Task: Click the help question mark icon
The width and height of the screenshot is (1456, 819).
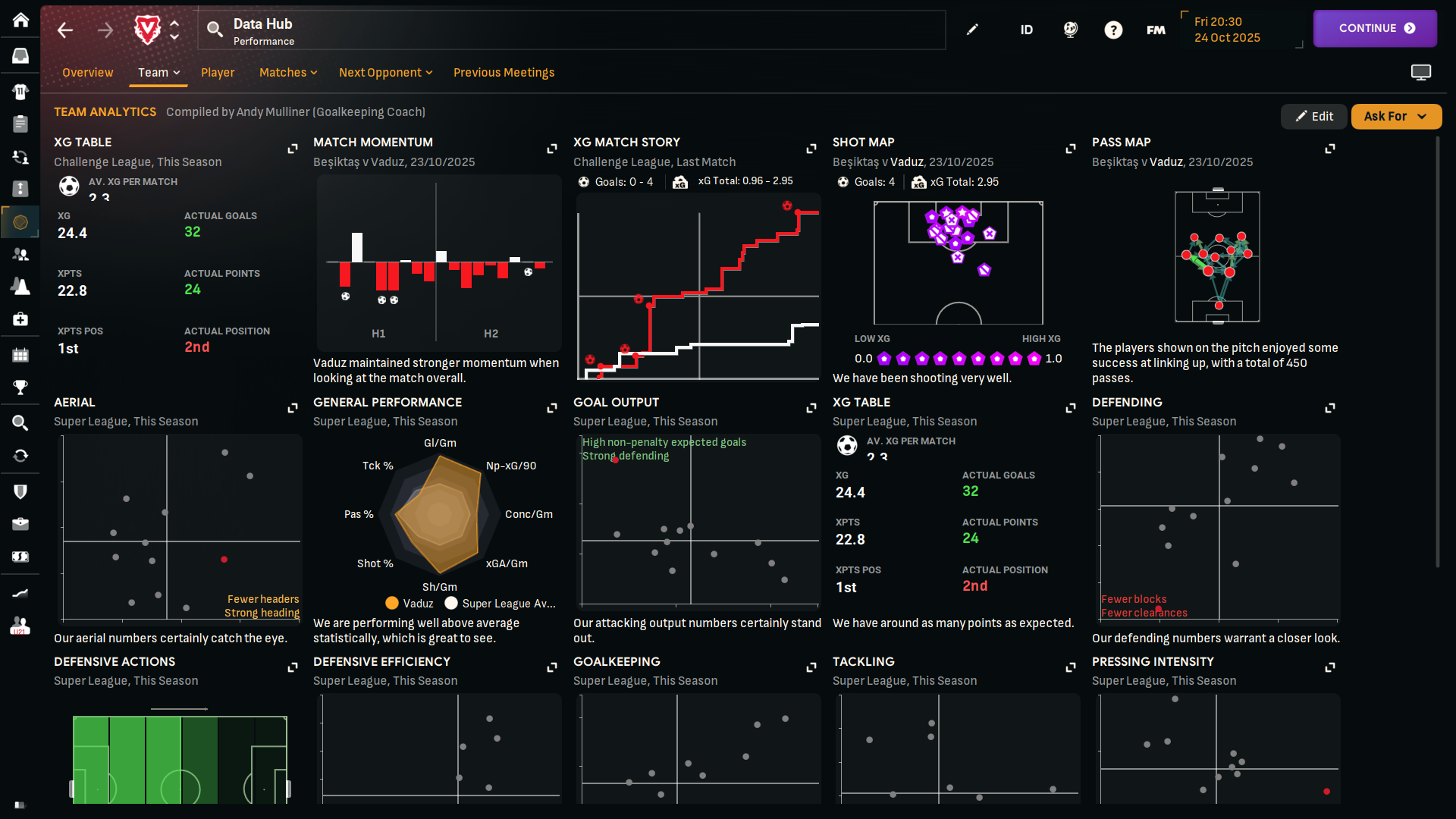Action: [x=1112, y=30]
